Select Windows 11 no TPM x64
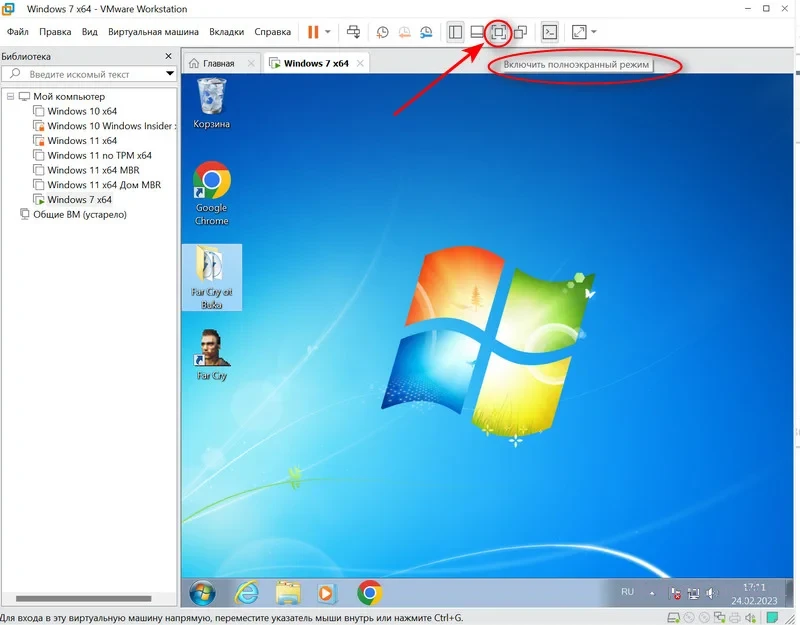The image size is (800, 625). click(99, 156)
